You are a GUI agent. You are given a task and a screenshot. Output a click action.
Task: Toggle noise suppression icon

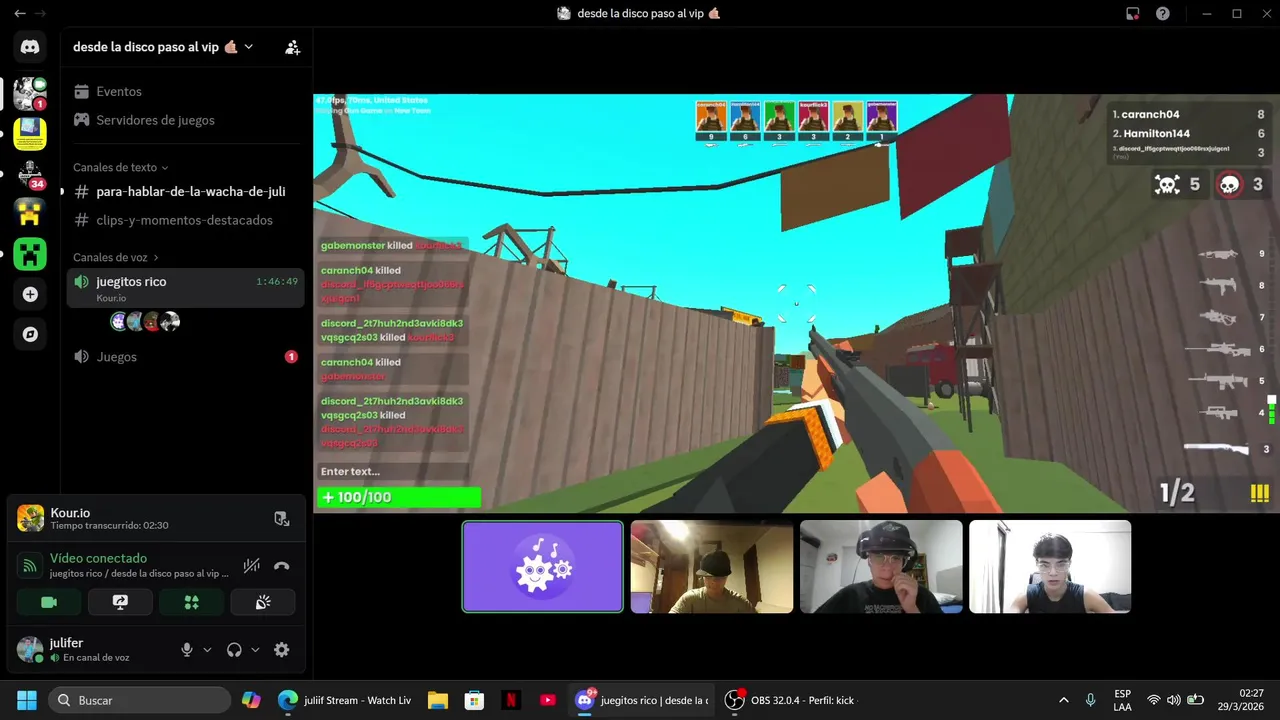(x=251, y=566)
